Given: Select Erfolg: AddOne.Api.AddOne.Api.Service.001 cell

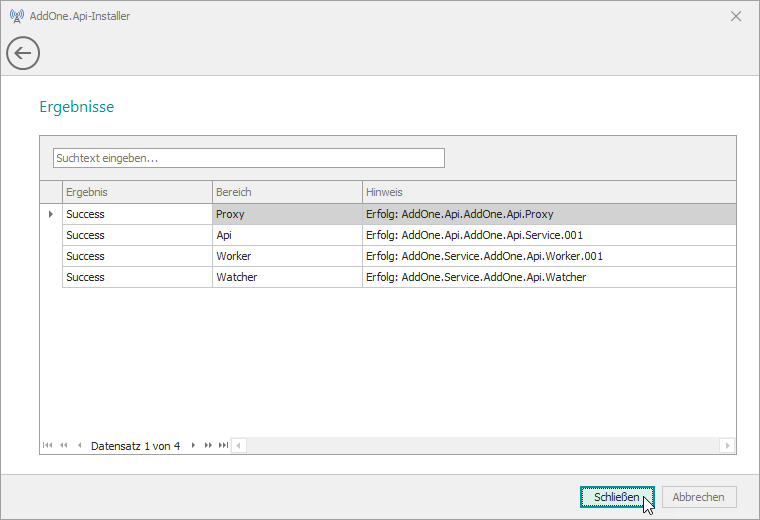Looking at the screenshot, I should point(549,235).
